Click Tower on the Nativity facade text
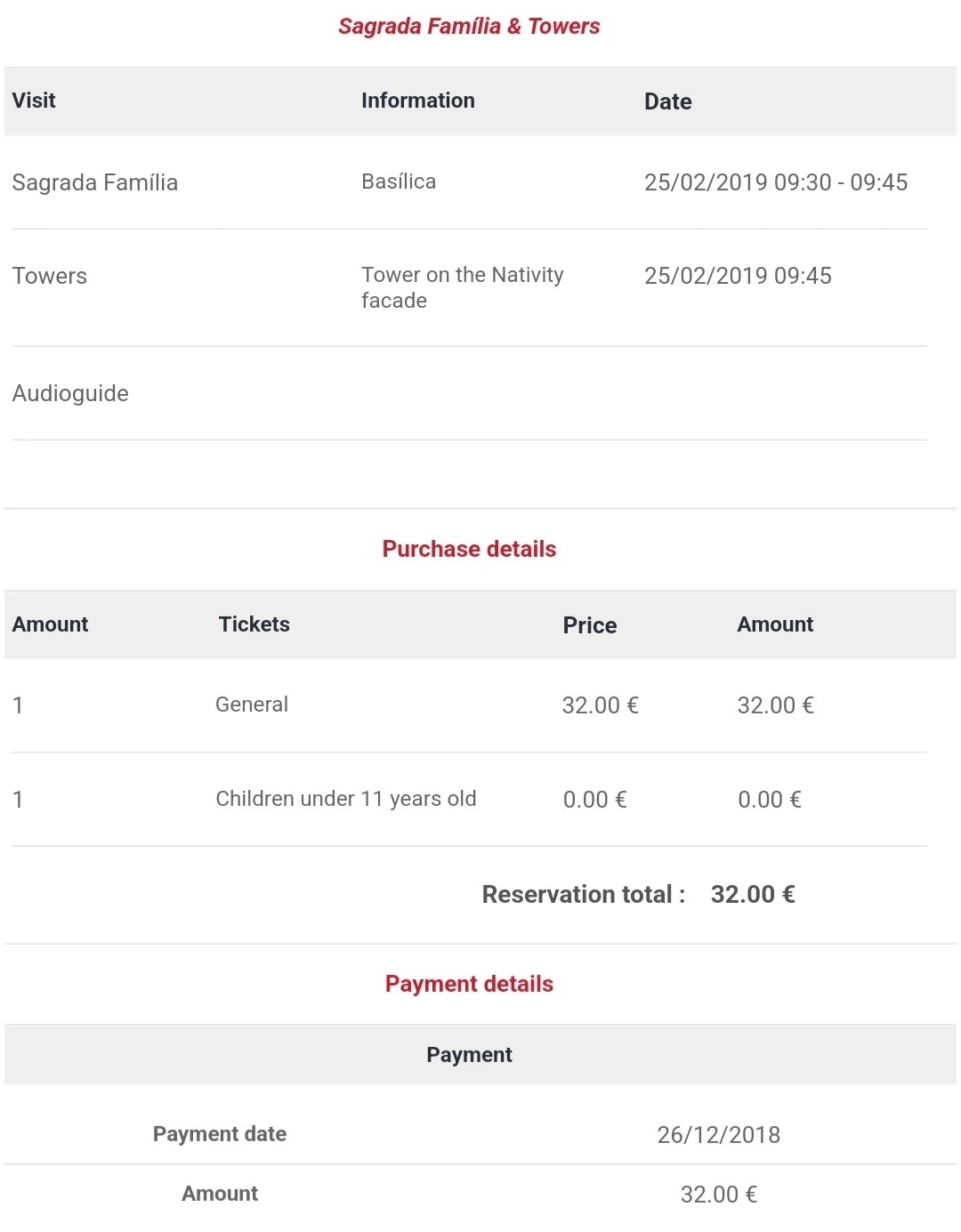Image resolution: width=961 pixels, height=1232 pixels. click(x=462, y=287)
